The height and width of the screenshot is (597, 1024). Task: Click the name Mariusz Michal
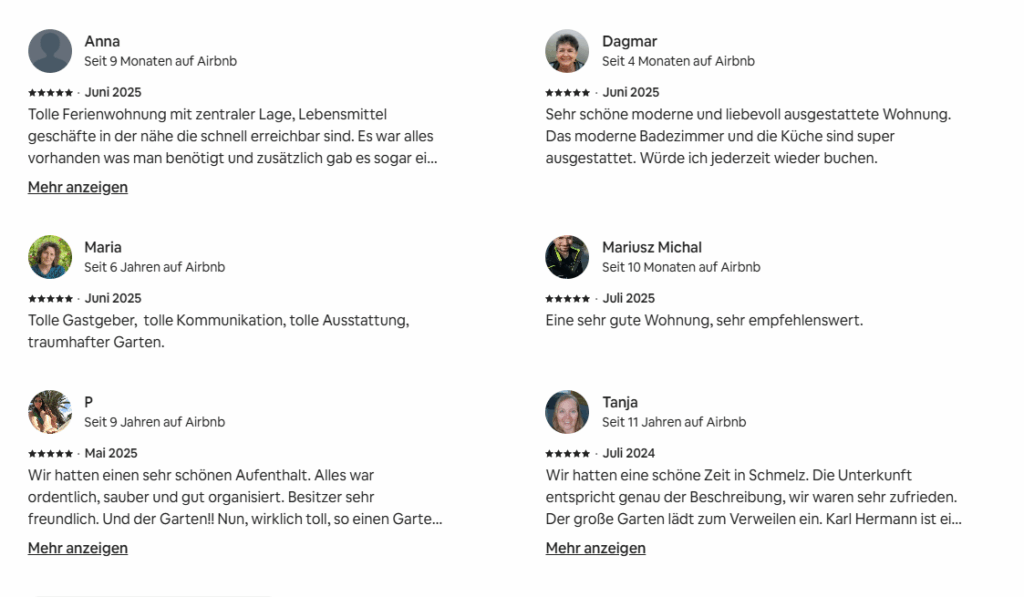652,247
